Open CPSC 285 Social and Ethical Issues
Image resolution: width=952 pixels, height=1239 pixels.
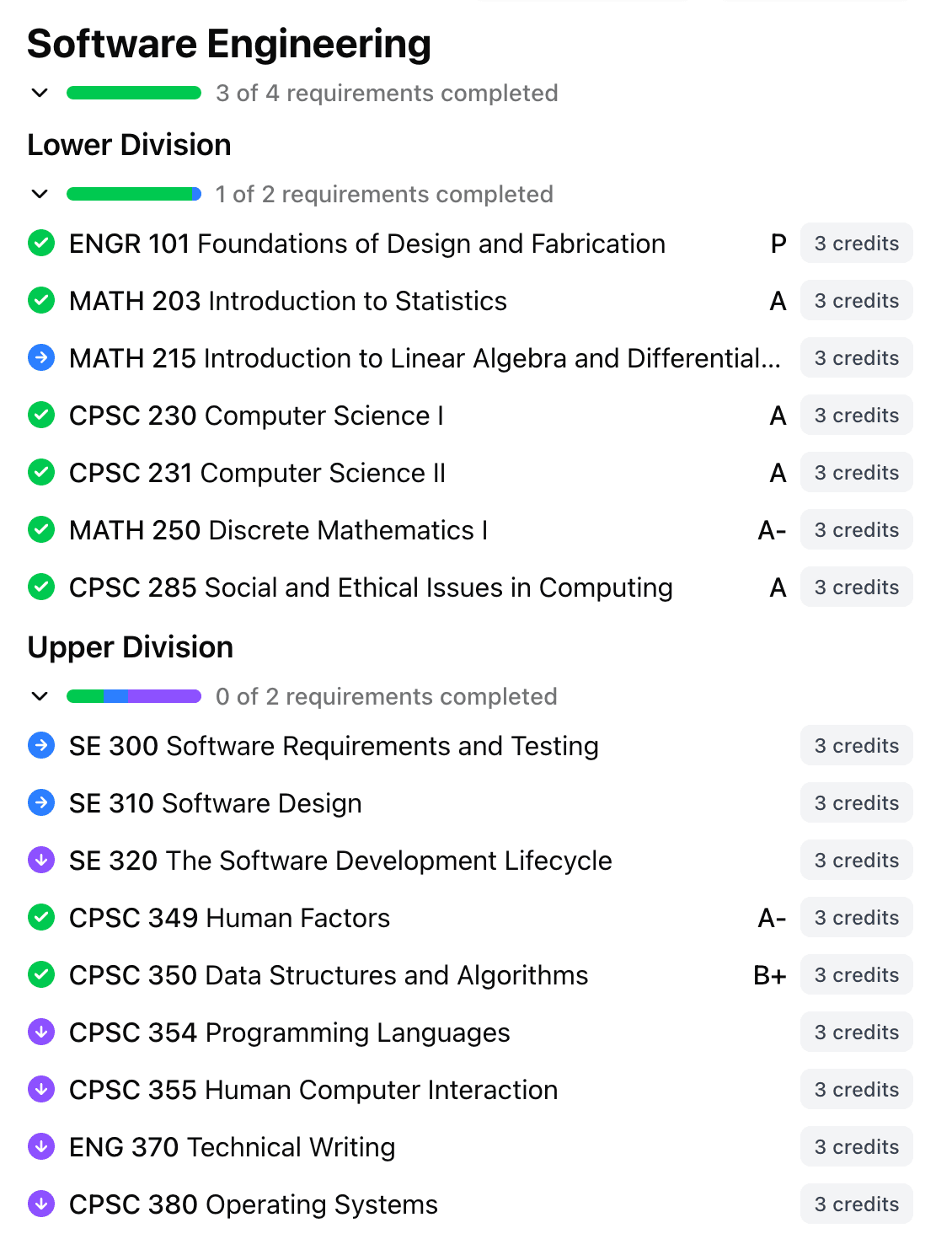(x=371, y=587)
